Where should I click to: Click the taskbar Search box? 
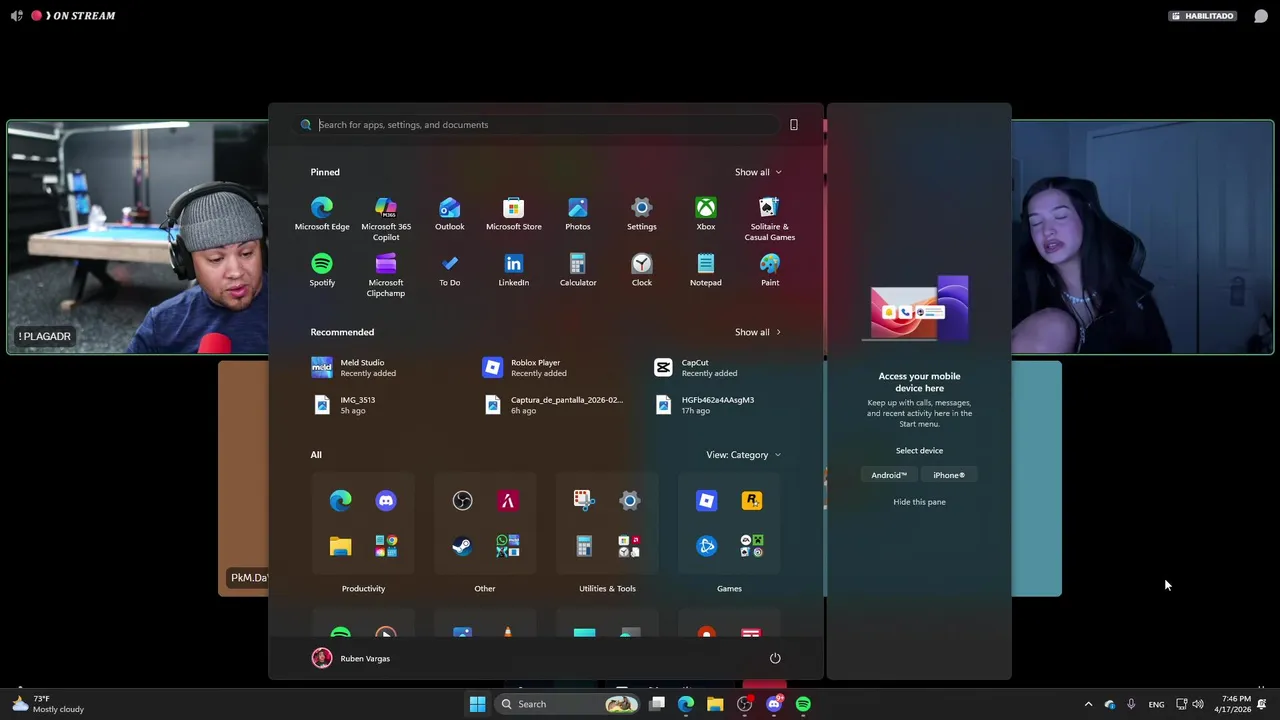click(x=567, y=704)
